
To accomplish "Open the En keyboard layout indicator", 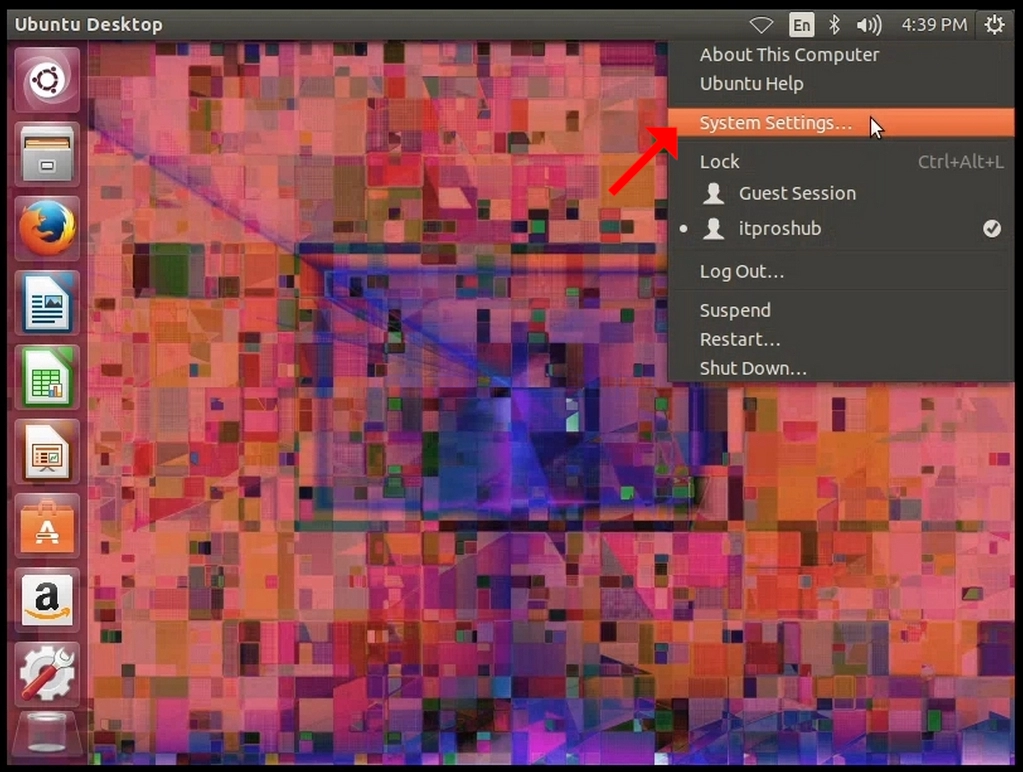I will [801, 25].
